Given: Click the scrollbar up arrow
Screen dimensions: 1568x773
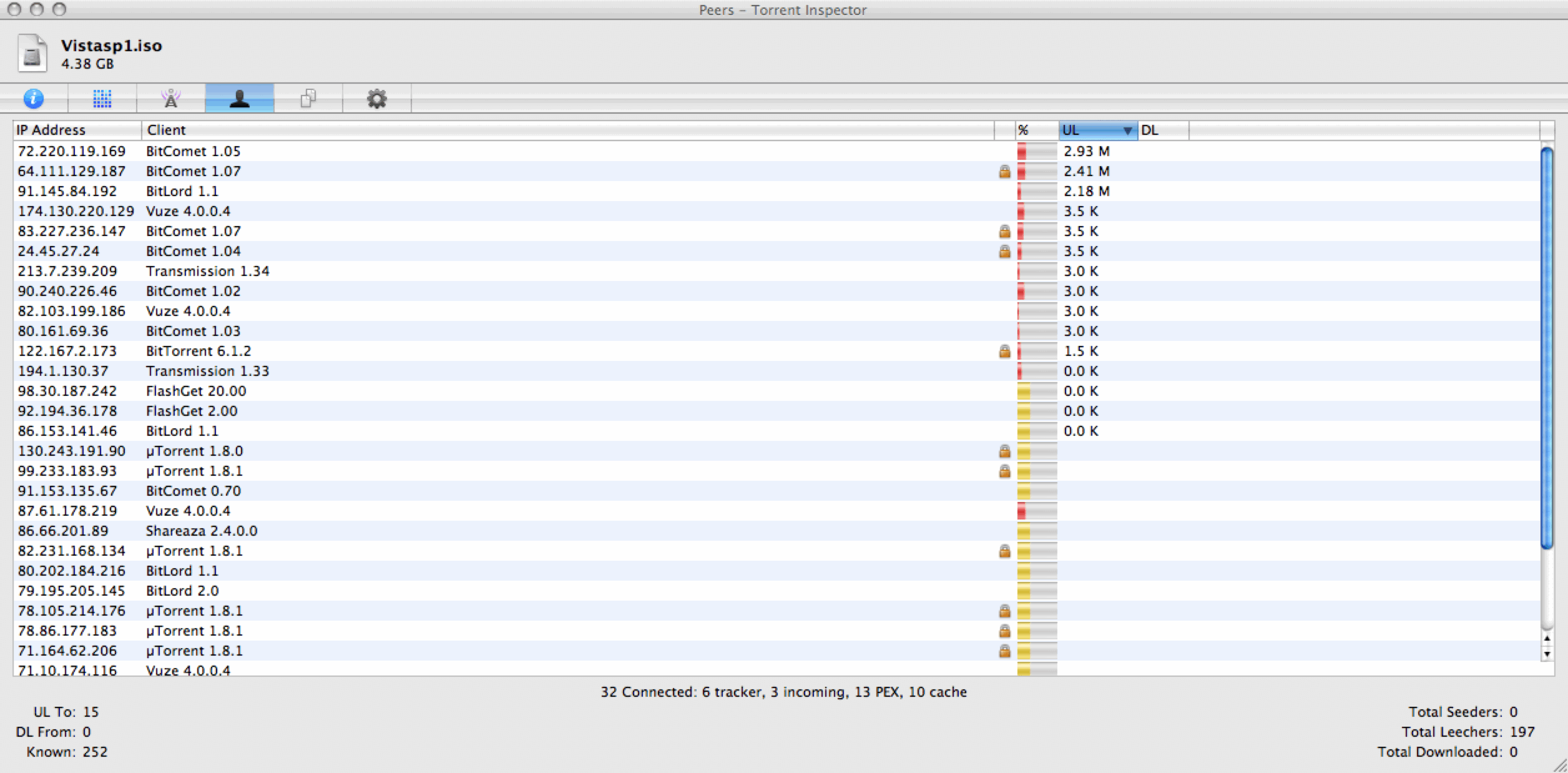Looking at the screenshot, I should (x=1547, y=638).
